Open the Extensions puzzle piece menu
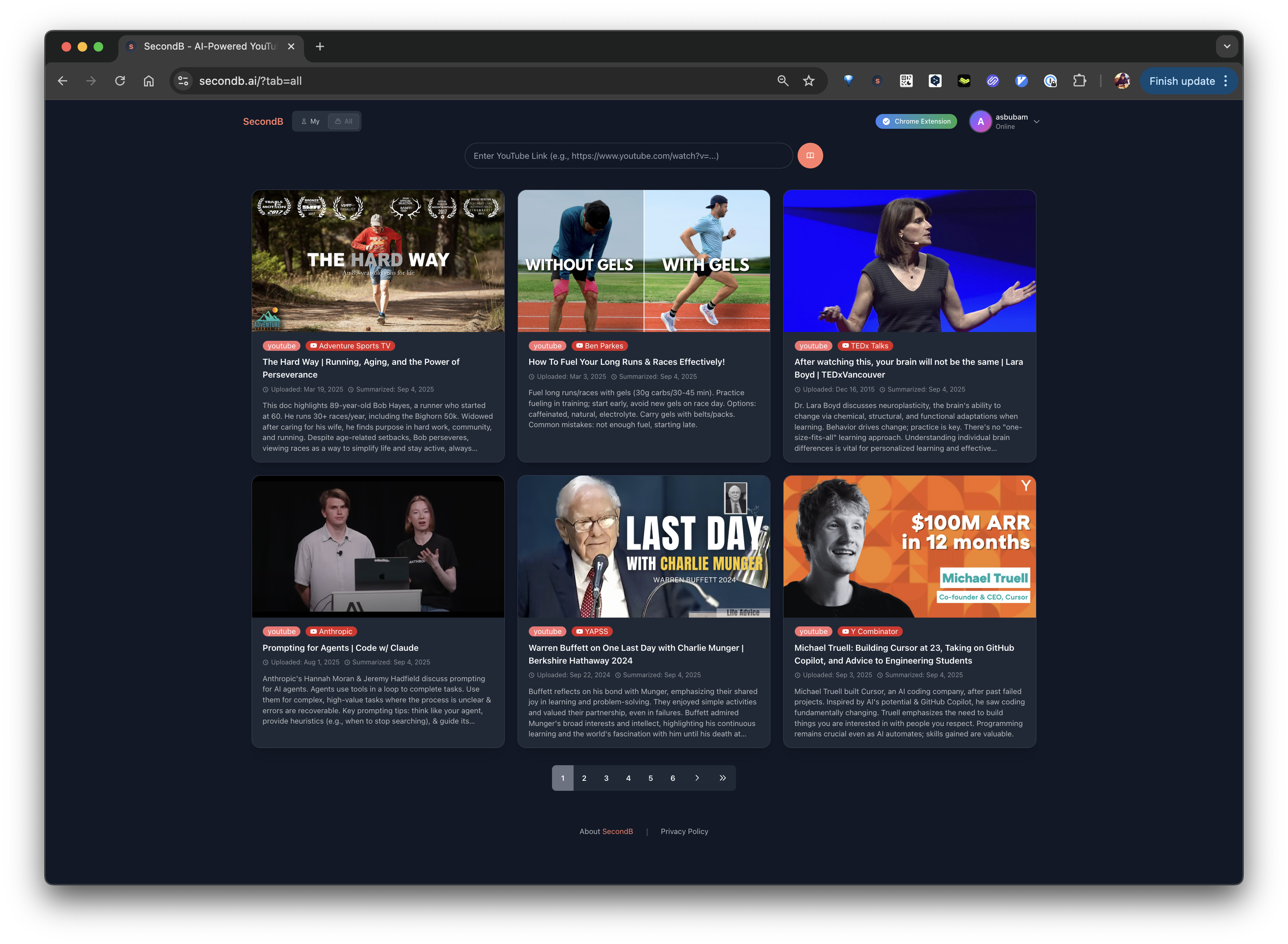Screen dimensions: 1288x944 (1080, 81)
